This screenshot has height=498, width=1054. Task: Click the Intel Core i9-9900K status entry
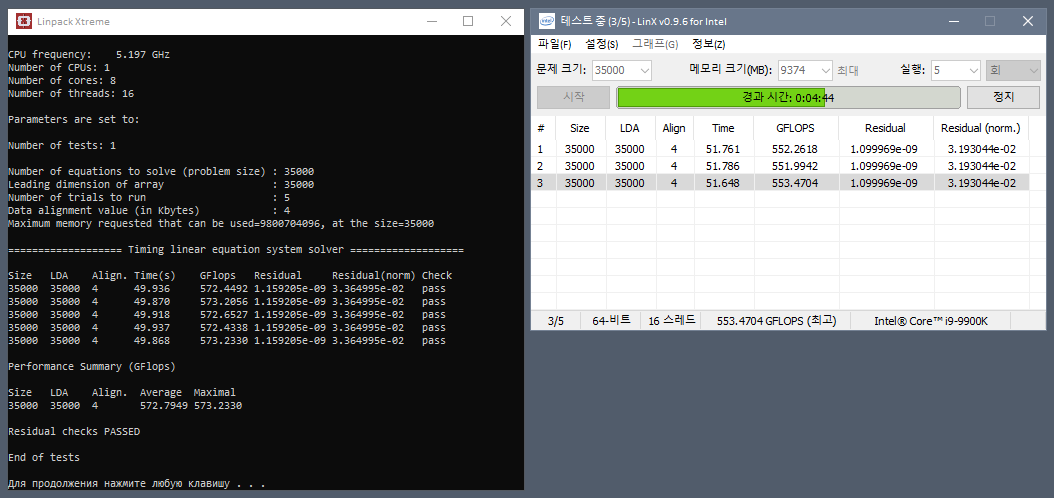click(931, 321)
